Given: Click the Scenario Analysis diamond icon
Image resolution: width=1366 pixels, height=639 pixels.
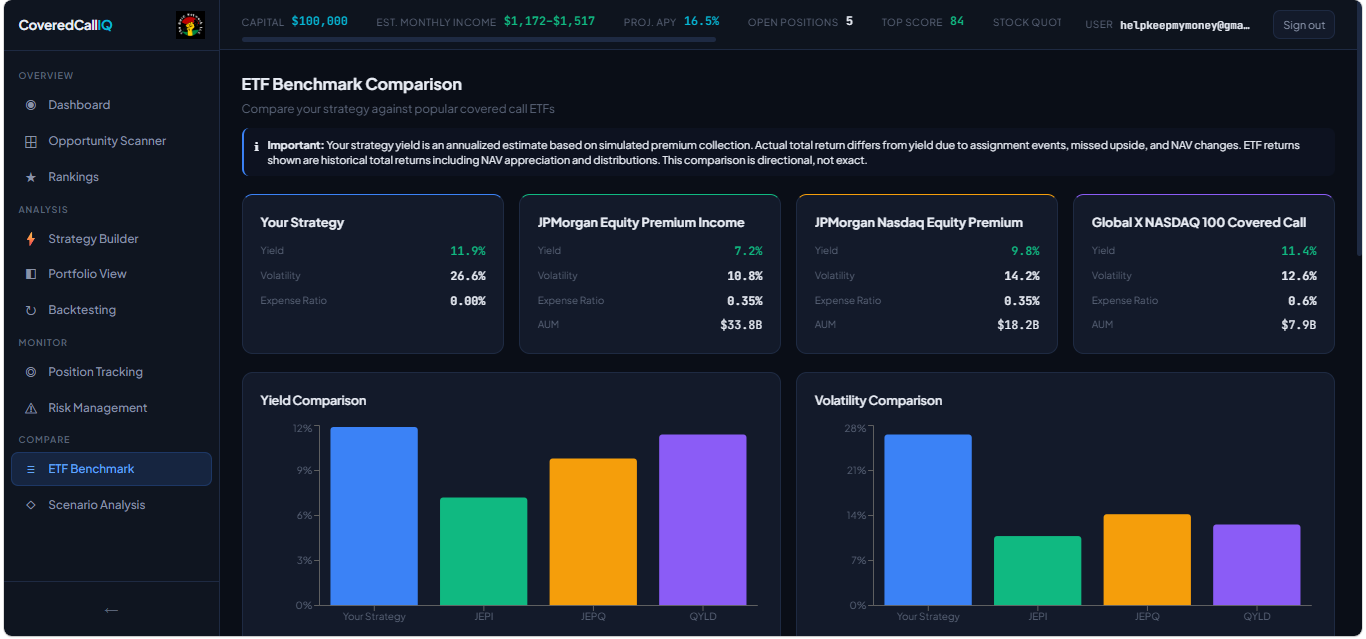Looking at the screenshot, I should point(31,505).
